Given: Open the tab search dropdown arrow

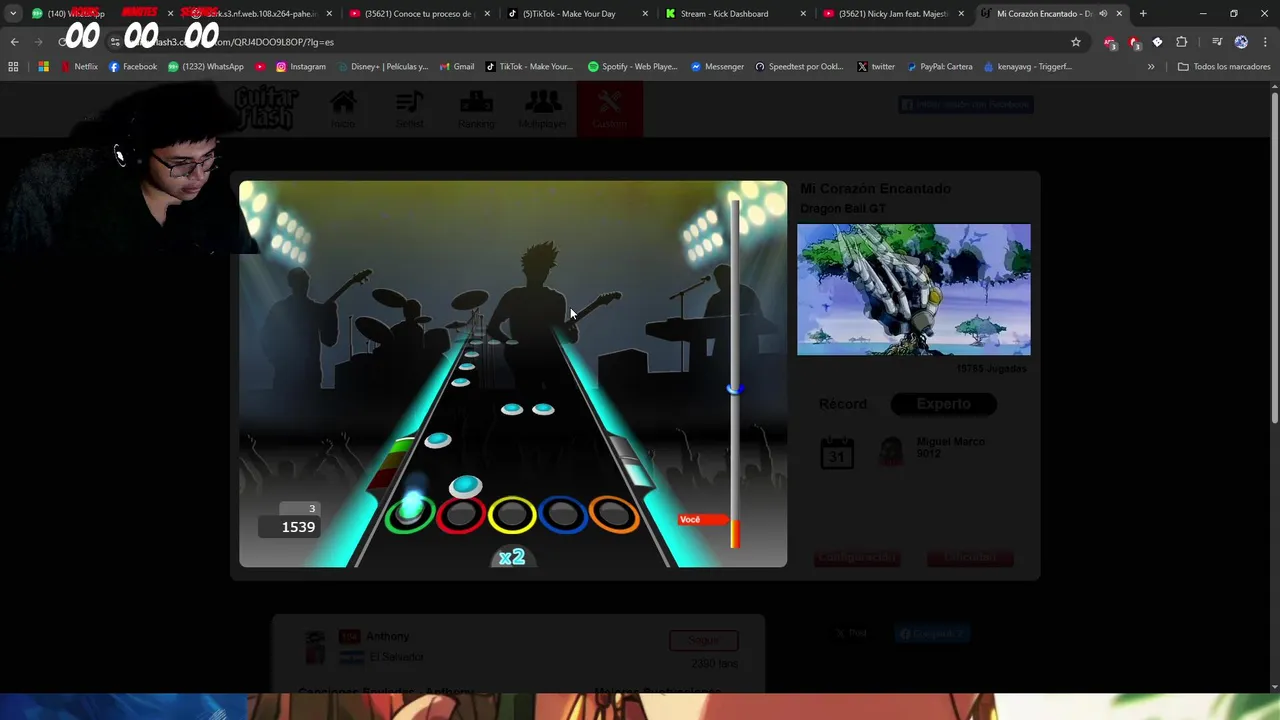Looking at the screenshot, I should point(13,14).
